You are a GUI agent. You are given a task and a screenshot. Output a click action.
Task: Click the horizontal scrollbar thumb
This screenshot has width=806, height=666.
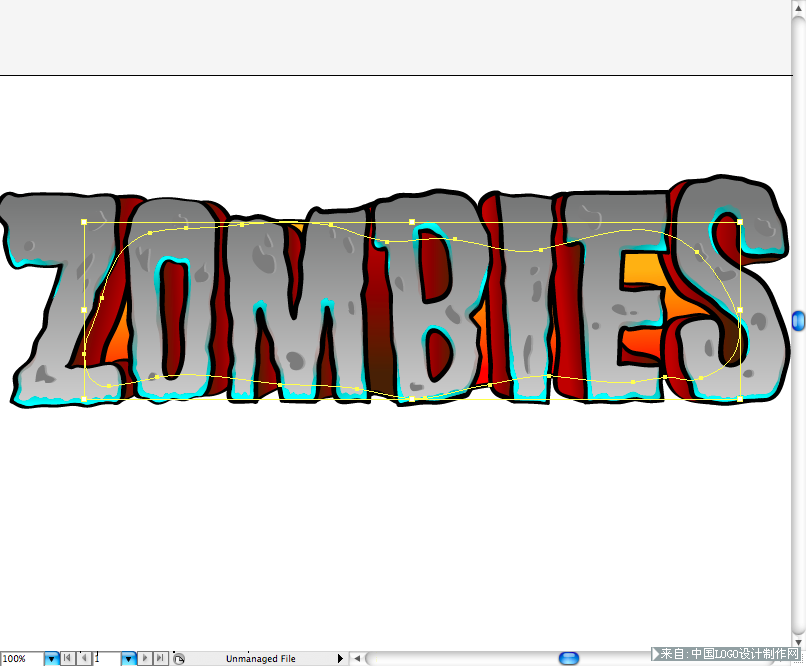click(x=569, y=658)
